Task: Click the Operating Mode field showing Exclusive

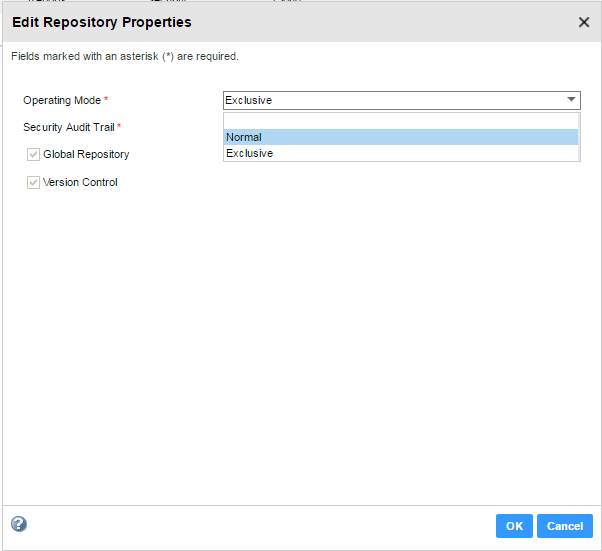Action: pos(390,100)
